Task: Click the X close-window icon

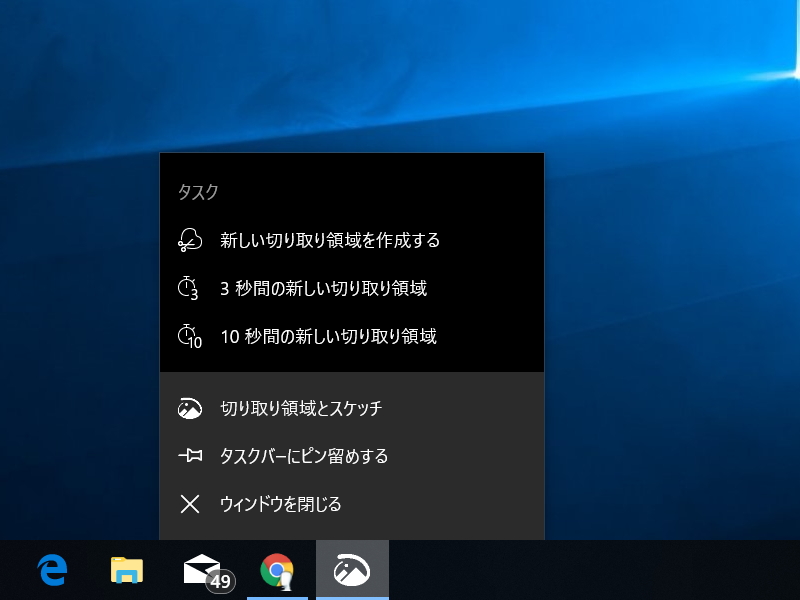Action: click(190, 504)
